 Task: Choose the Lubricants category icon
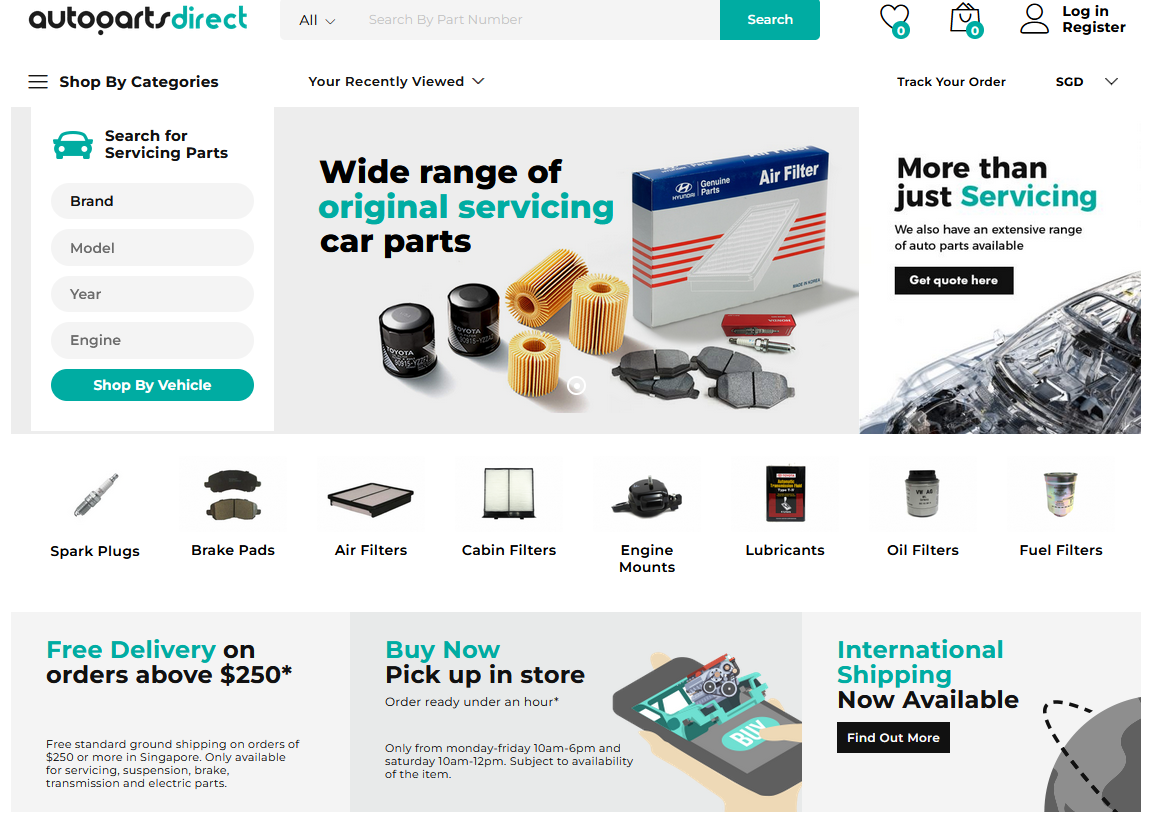coord(785,493)
